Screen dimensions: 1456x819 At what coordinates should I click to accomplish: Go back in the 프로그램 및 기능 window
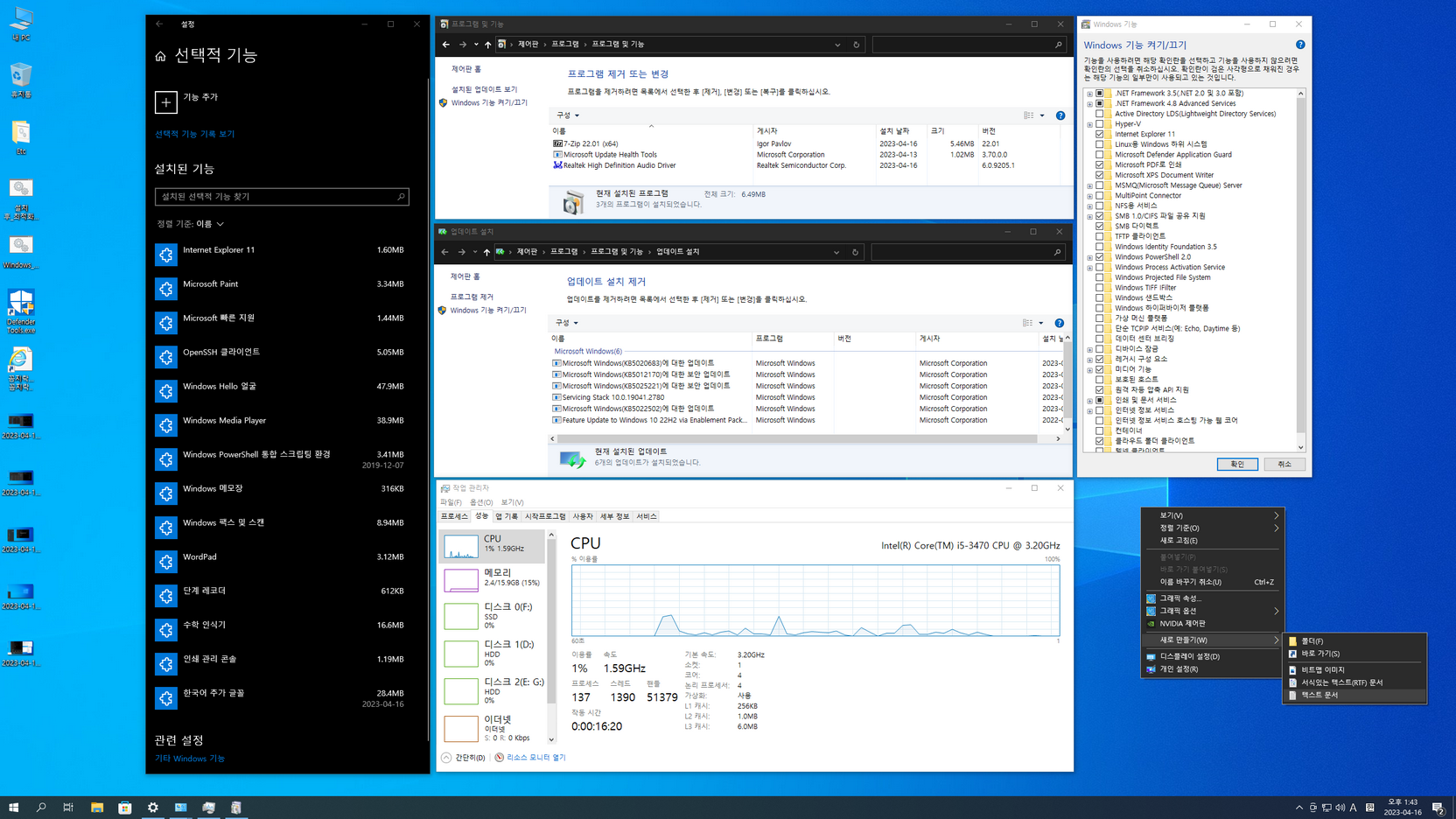[446, 45]
